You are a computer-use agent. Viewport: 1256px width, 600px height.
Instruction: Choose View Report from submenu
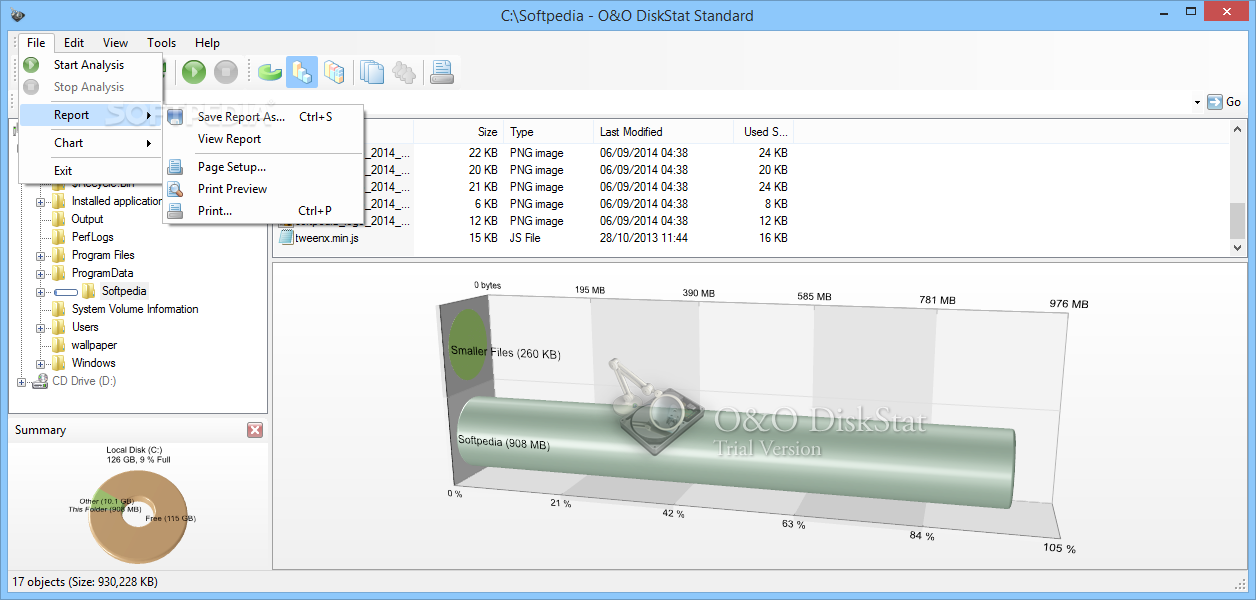coord(263,139)
